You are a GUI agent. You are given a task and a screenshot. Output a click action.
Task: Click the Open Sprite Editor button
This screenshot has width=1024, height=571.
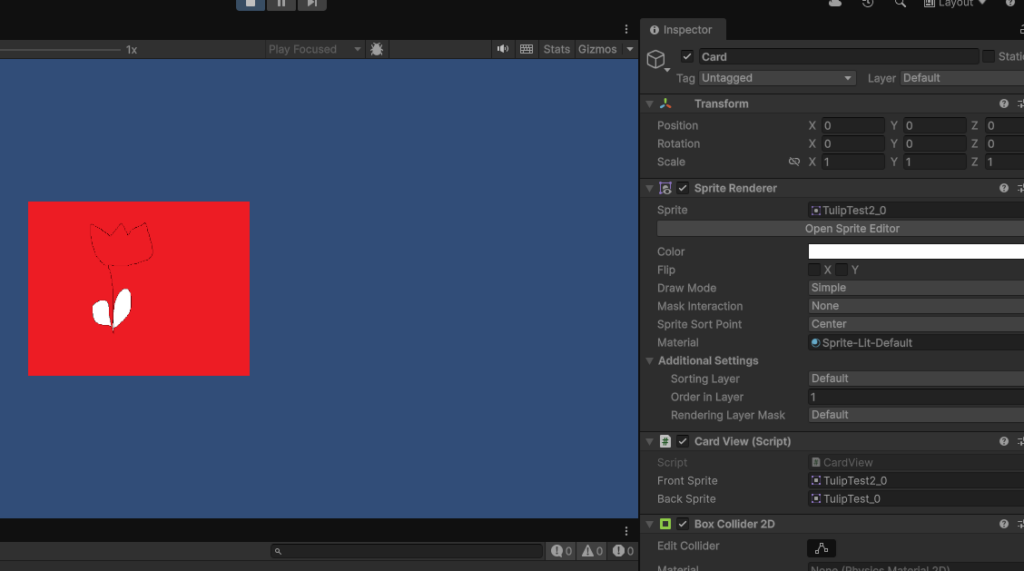[x=851, y=229]
